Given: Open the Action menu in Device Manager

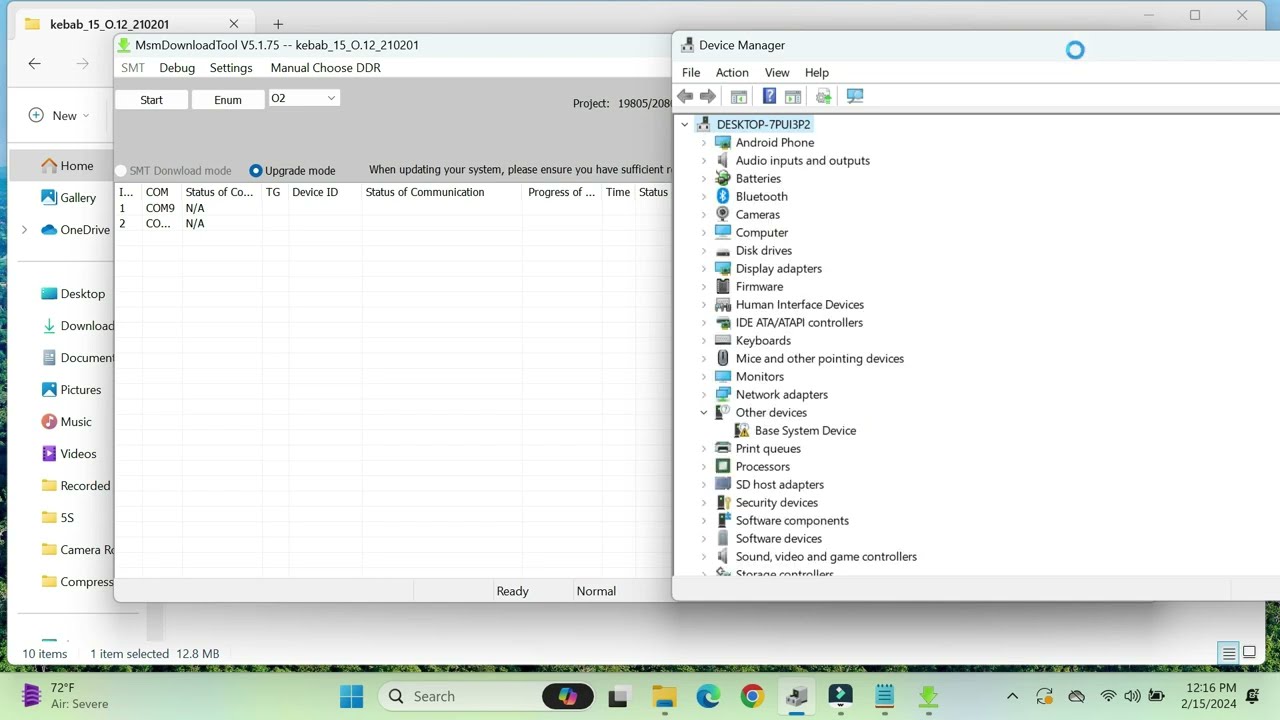Looking at the screenshot, I should [732, 72].
